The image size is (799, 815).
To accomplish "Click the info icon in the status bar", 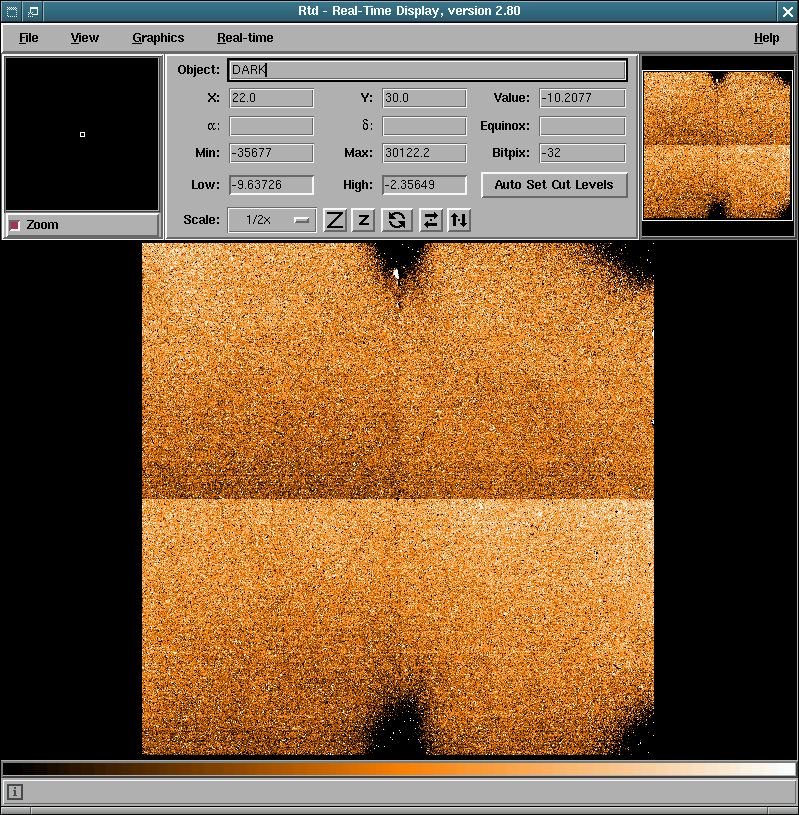I will (x=15, y=792).
